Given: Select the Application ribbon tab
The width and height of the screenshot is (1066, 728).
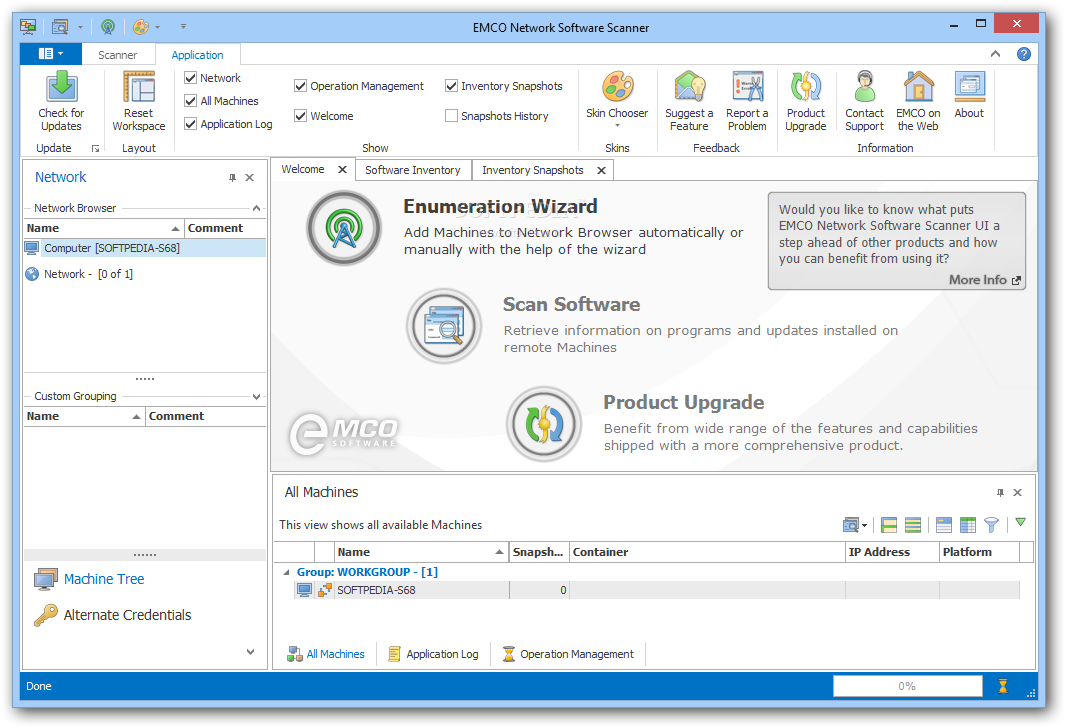Looking at the screenshot, I should (197, 55).
